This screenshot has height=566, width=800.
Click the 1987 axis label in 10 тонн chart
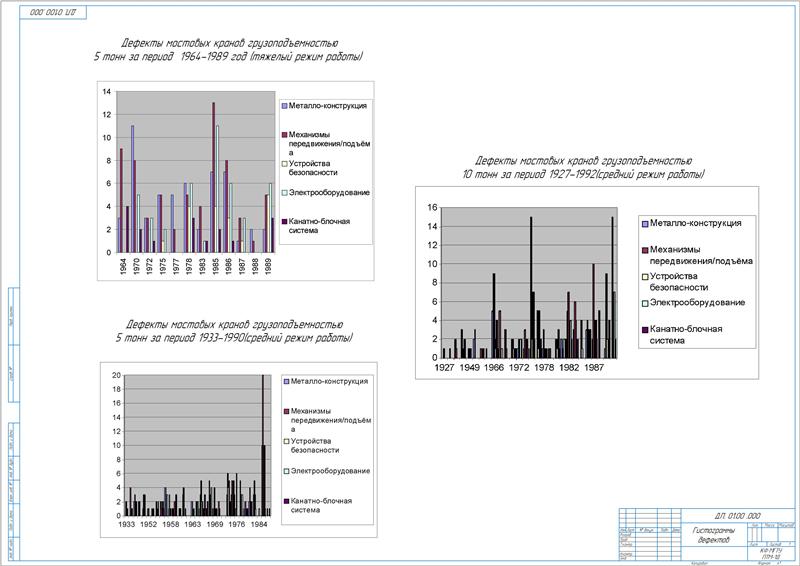pyautogui.click(x=594, y=367)
